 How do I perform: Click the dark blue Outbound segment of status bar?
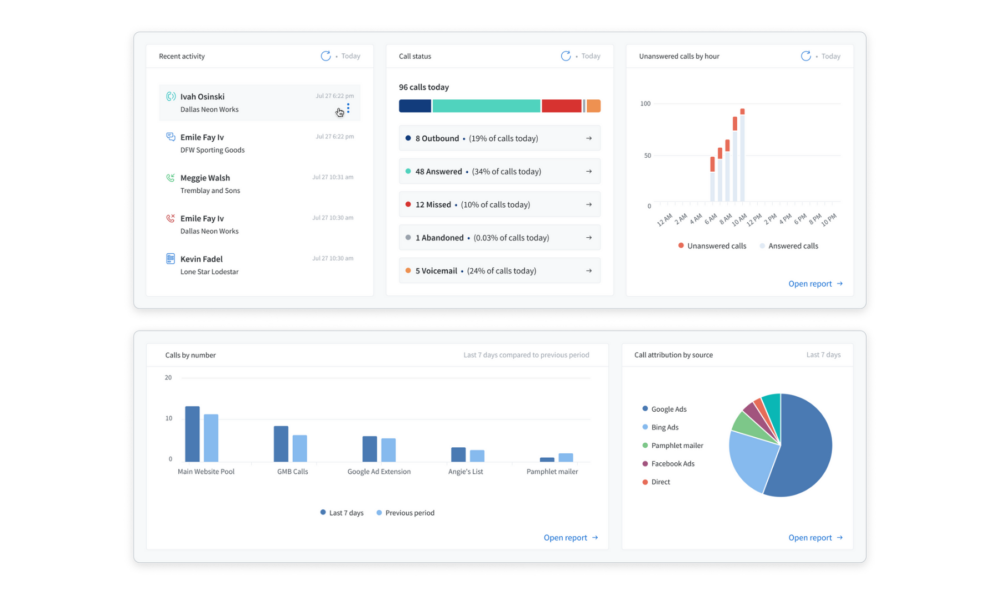(415, 106)
